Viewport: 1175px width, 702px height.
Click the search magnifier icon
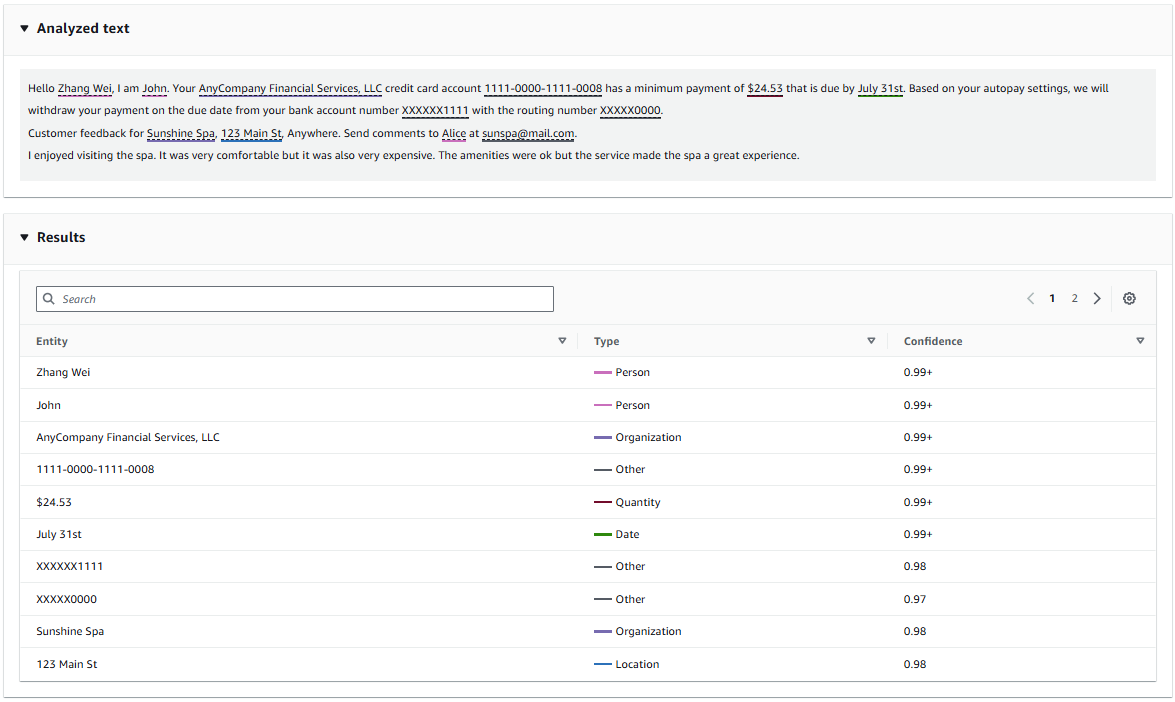[x=49, y=299]
